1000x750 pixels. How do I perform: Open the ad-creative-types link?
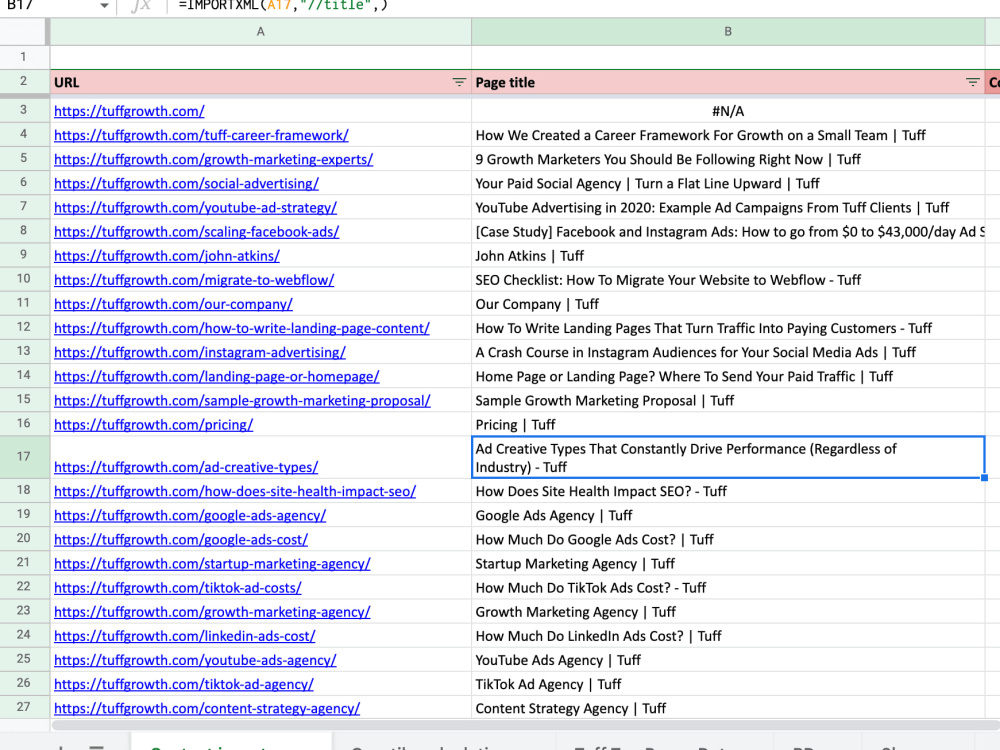click(x=186, y=467)
